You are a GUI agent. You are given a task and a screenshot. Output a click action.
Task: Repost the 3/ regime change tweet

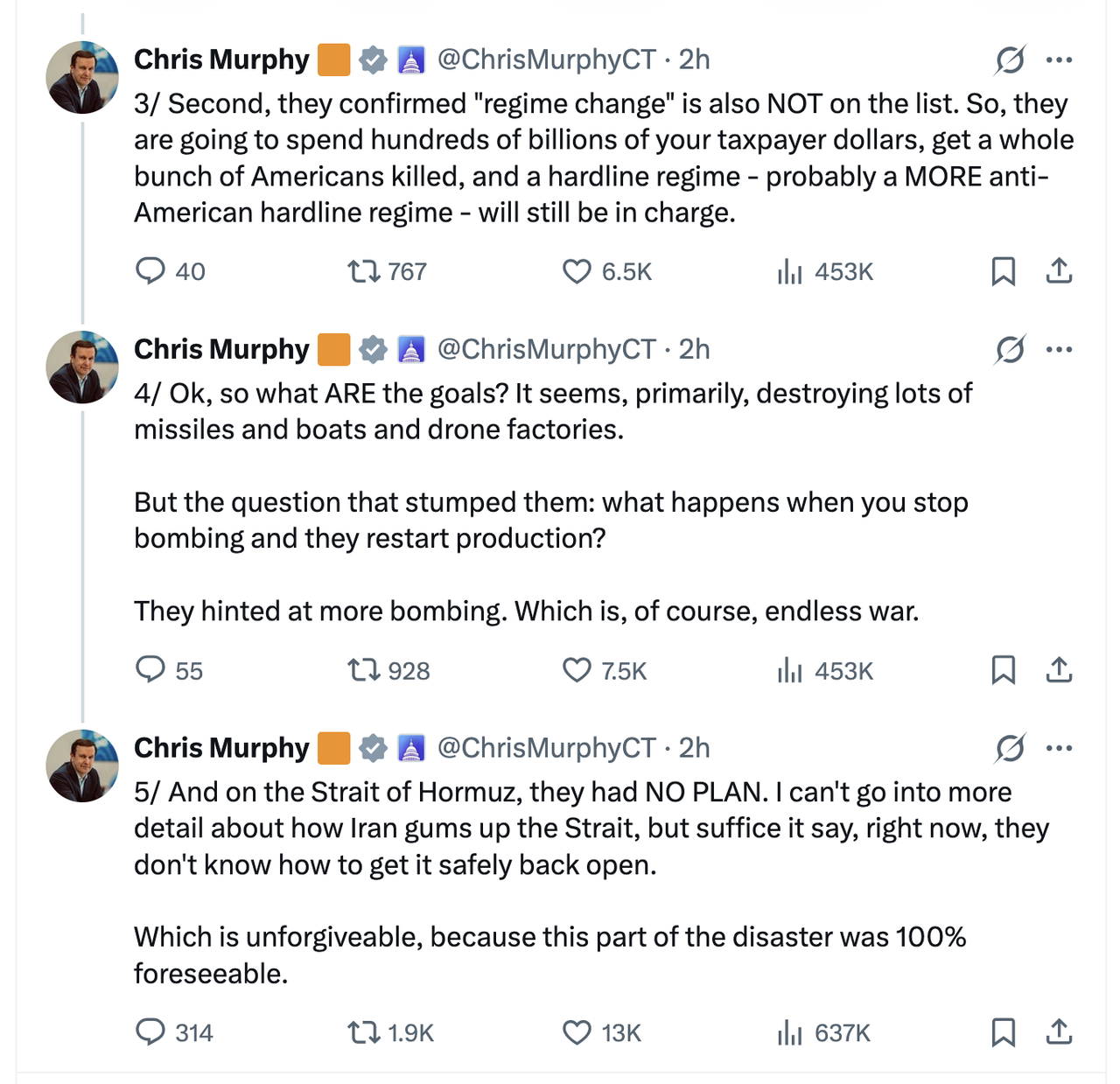click(x=363, y=271)
